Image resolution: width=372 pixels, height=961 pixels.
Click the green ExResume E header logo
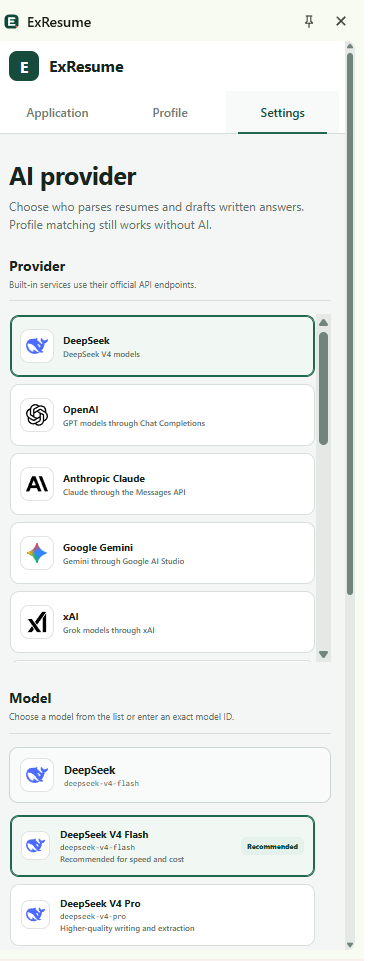24,67
